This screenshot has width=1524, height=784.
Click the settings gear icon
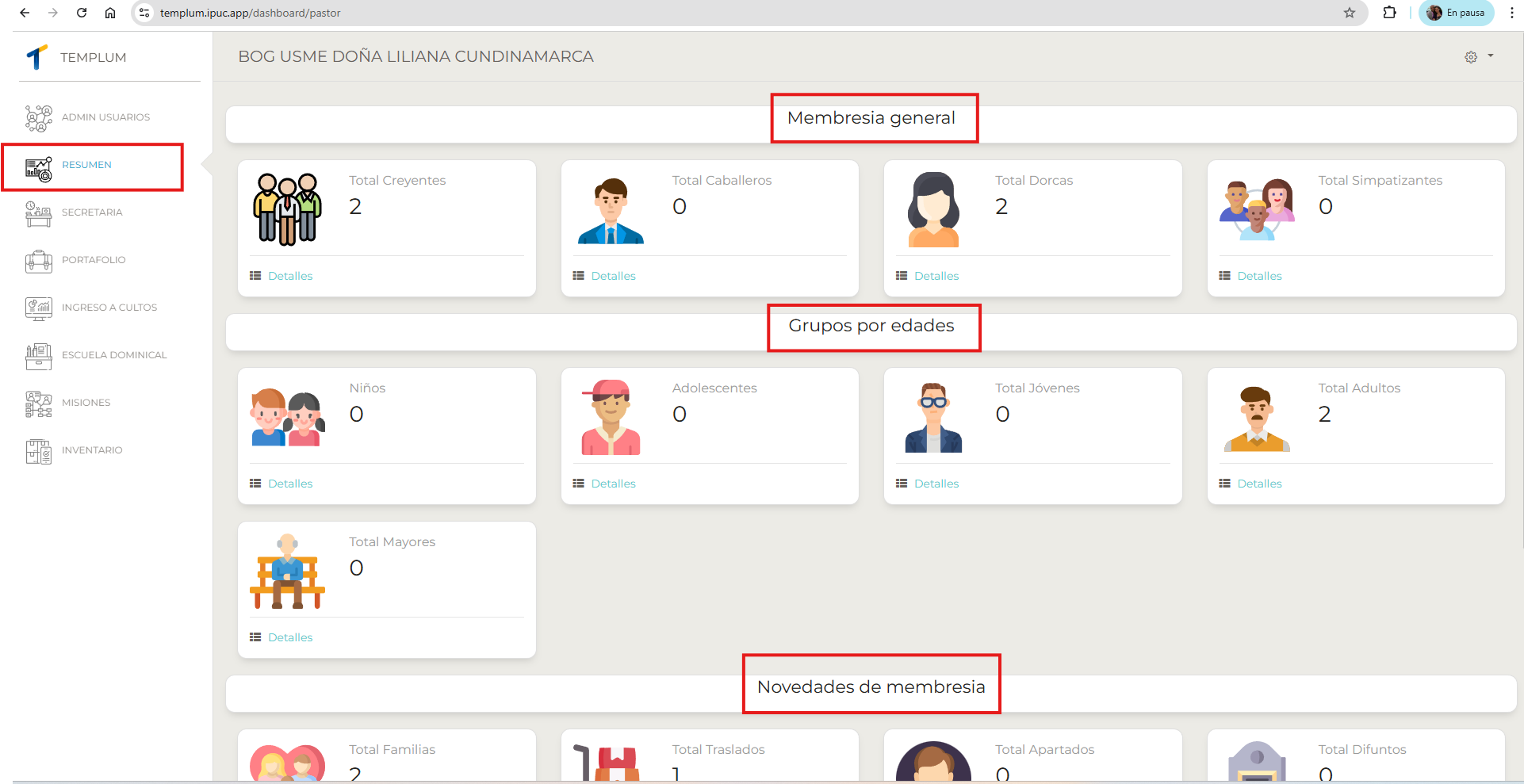[1471, 57]
